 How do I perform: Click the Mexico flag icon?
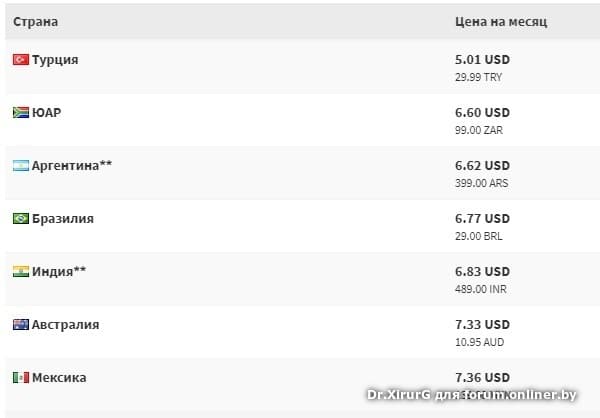21,377
